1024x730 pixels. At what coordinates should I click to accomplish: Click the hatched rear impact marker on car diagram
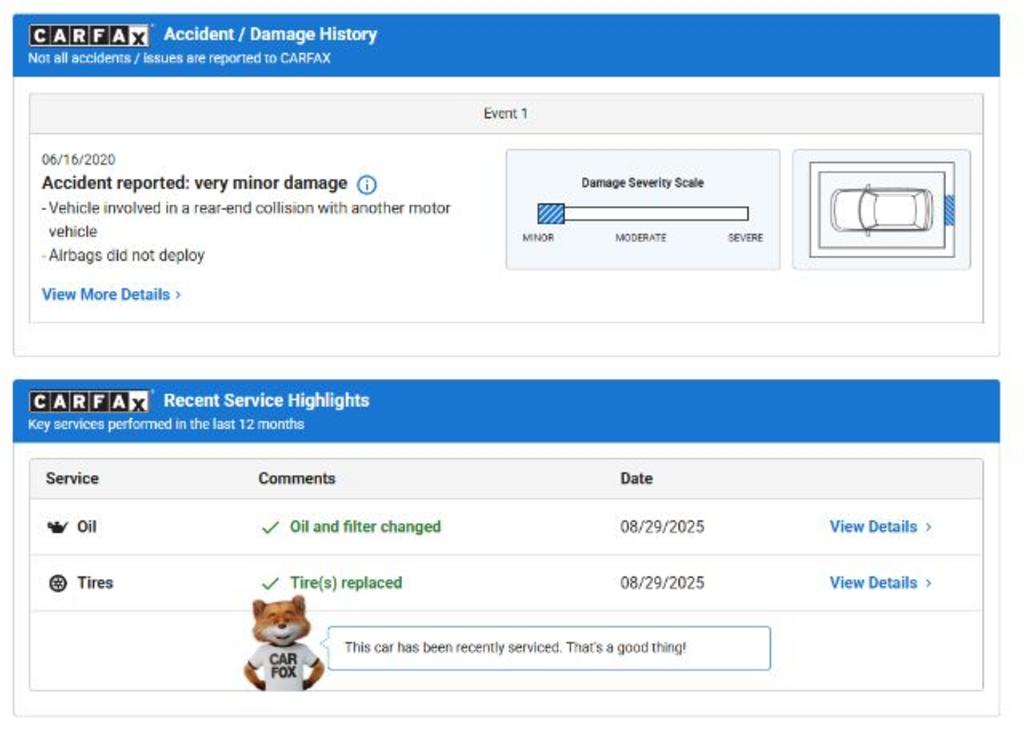point(950,210)
